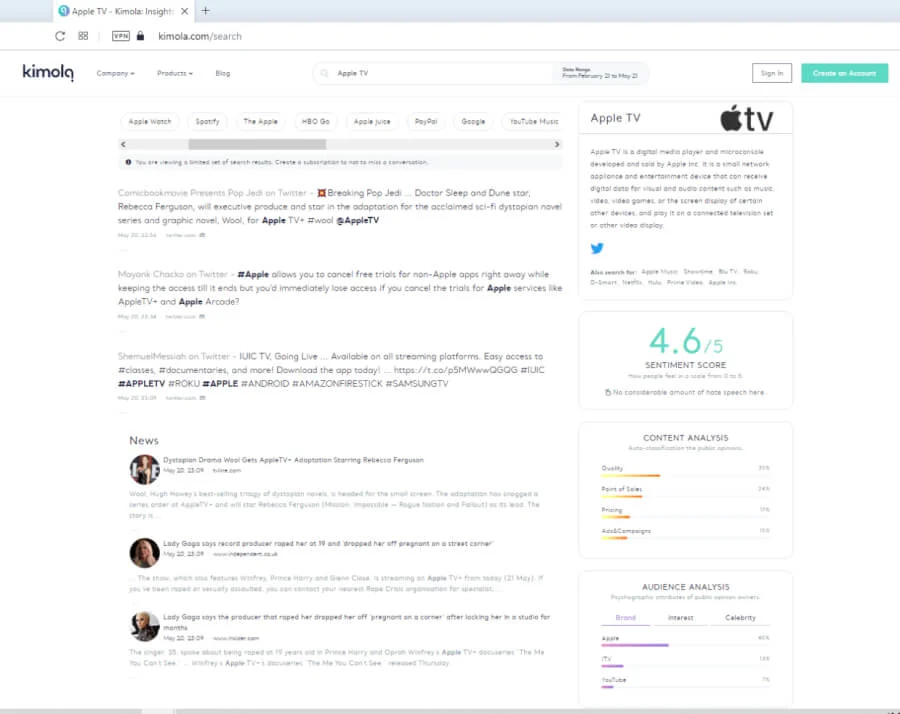This screenshot has height=714, width=900.
Task: Switch to Interest tab in Audience Analysis
Action: pyautogui.click(x=681, y=618)
